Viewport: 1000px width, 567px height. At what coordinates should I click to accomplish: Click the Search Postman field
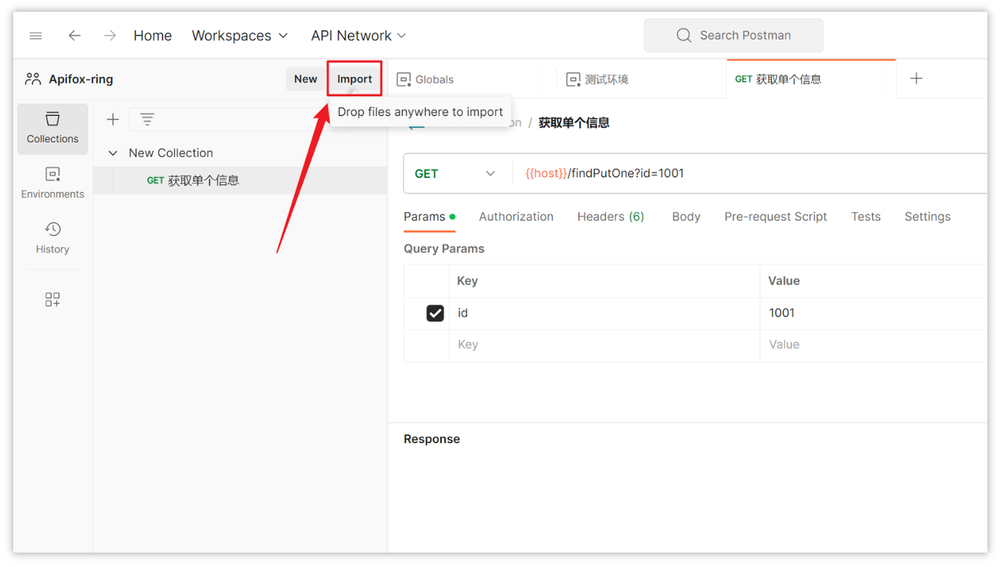click(734, 35)
